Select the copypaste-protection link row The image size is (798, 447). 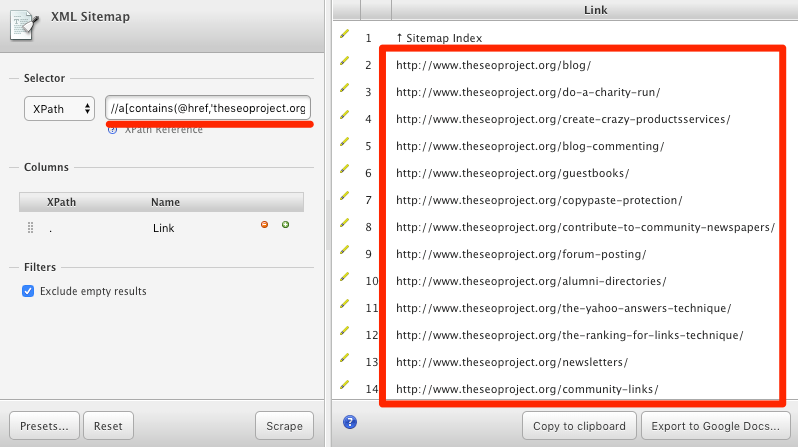point(539,200)
